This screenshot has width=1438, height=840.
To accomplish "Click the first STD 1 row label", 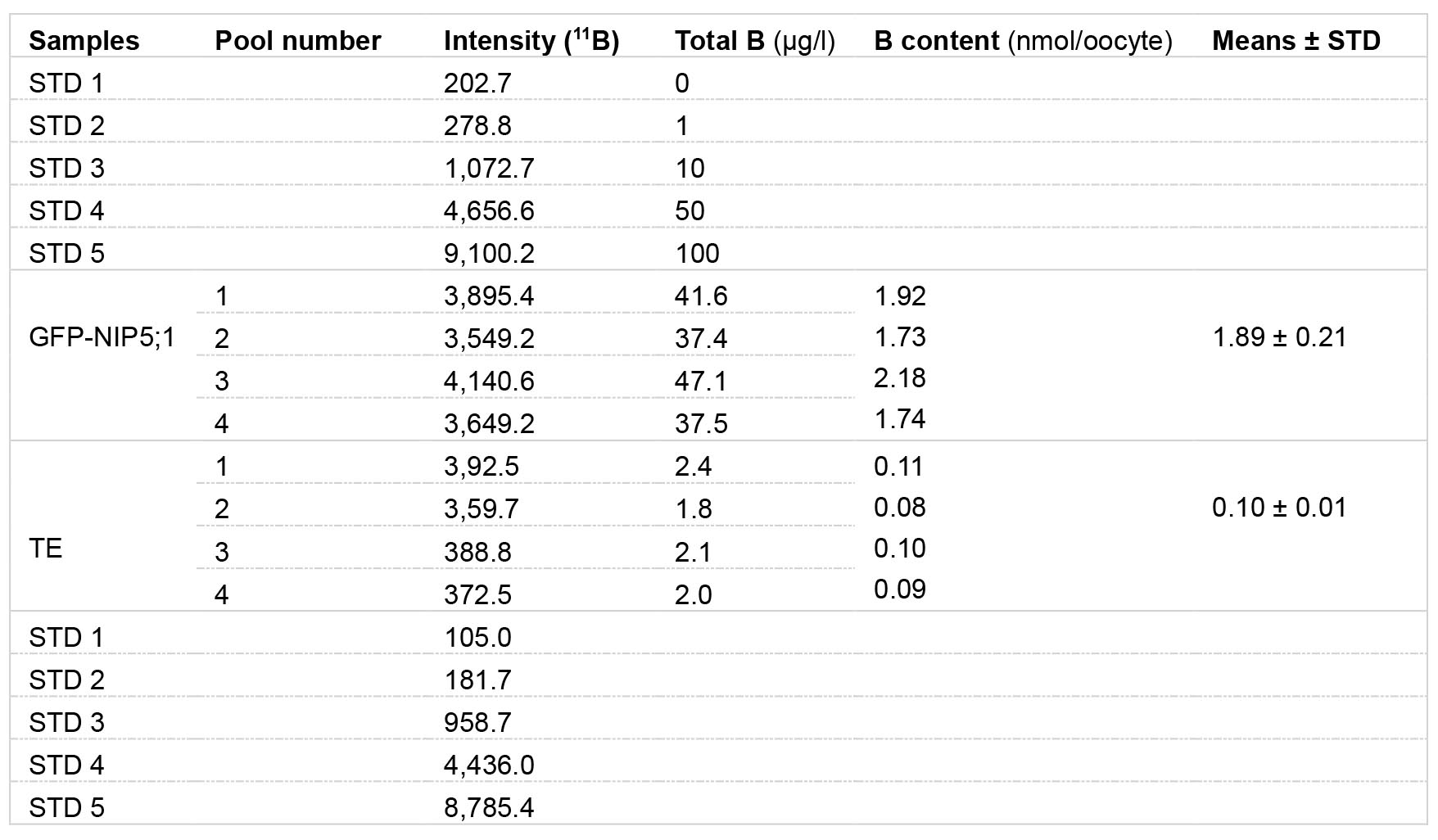I will click(66, 83).
